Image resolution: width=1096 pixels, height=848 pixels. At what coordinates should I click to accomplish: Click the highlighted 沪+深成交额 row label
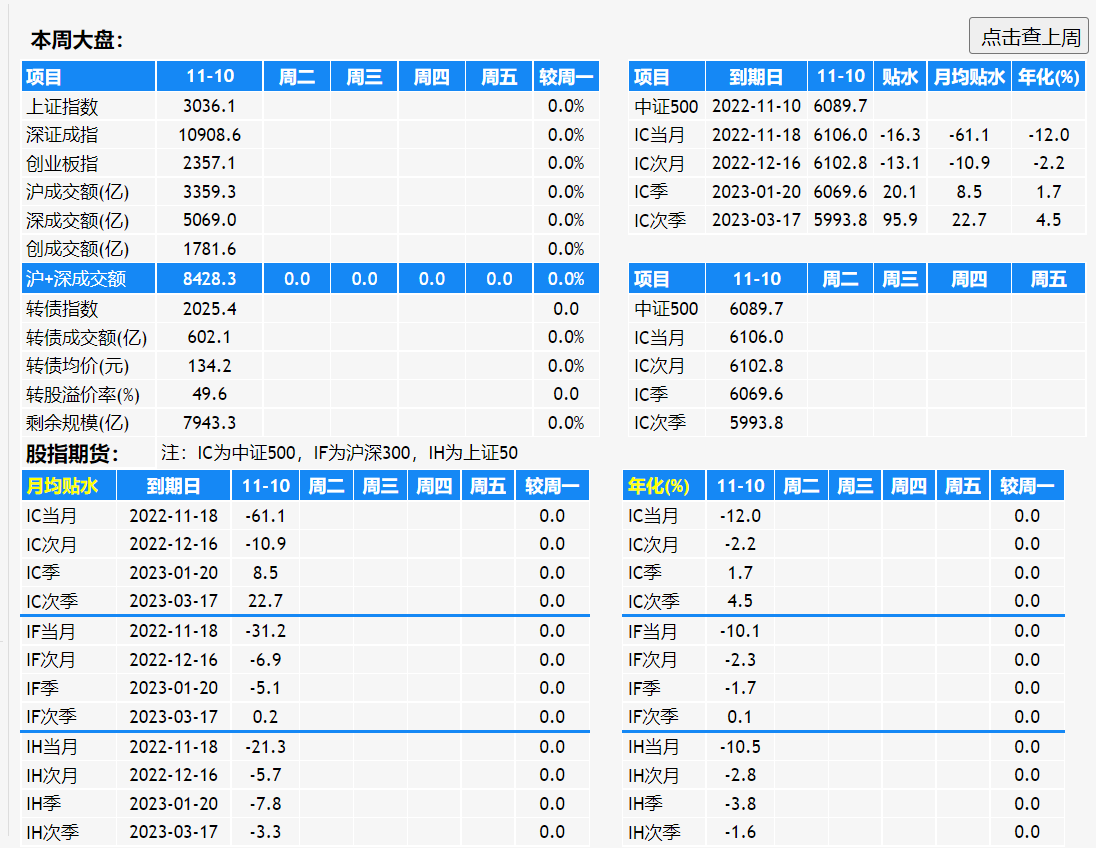click(75, 279)
